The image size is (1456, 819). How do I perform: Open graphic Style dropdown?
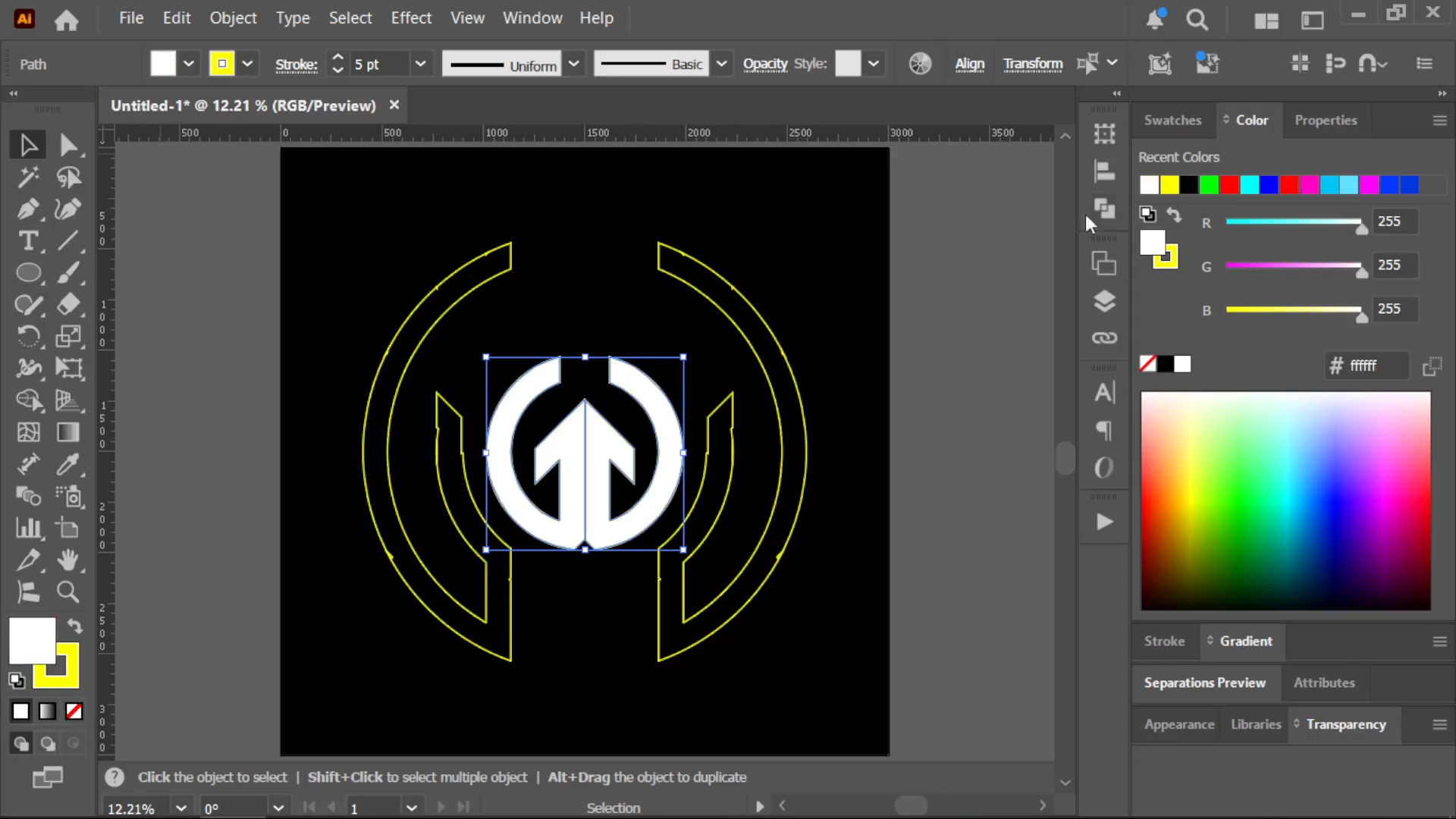click(x=874, y=64)
